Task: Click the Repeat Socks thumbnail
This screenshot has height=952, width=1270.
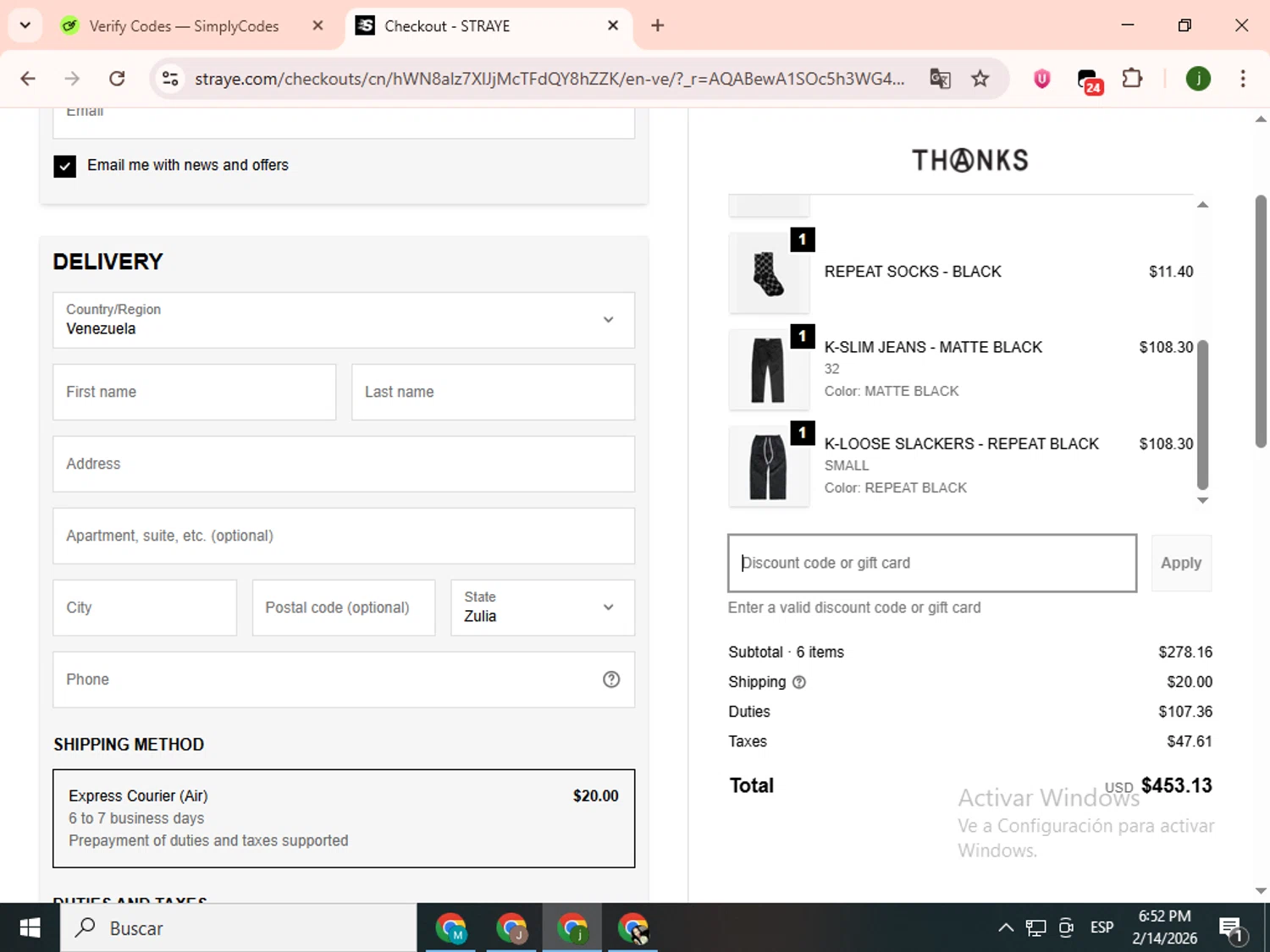Action: pos(769,273)
